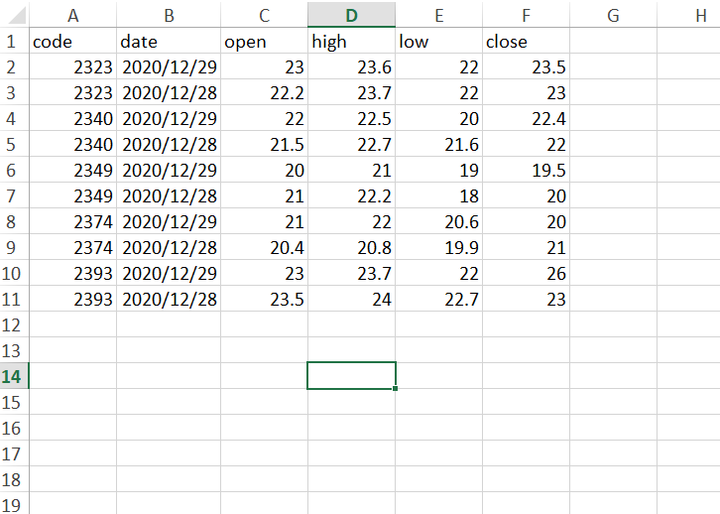Viewport: 720px width, 514px height.
Task: Select date 2020/12/29 in row 6
Action: (x=169, y=170)
